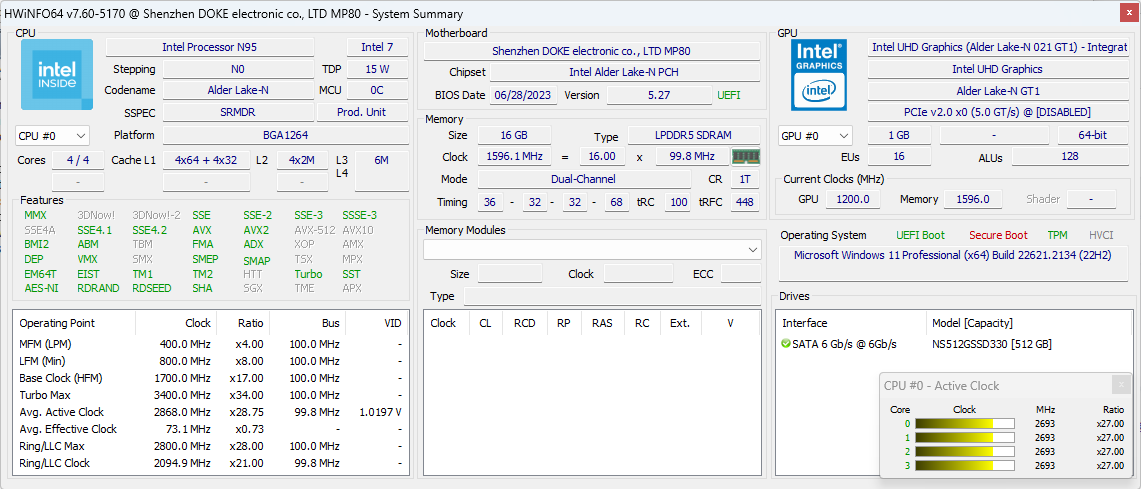
Task: Click the AVX2 feature label
Action: tap(256, 230)
